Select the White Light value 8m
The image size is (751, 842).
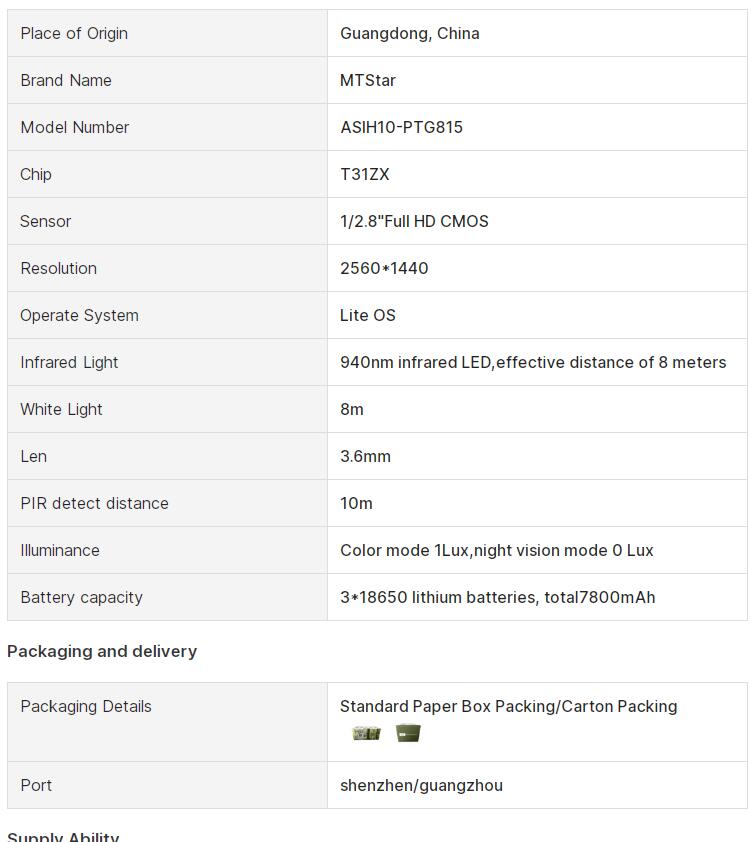[x=352, y=409]
